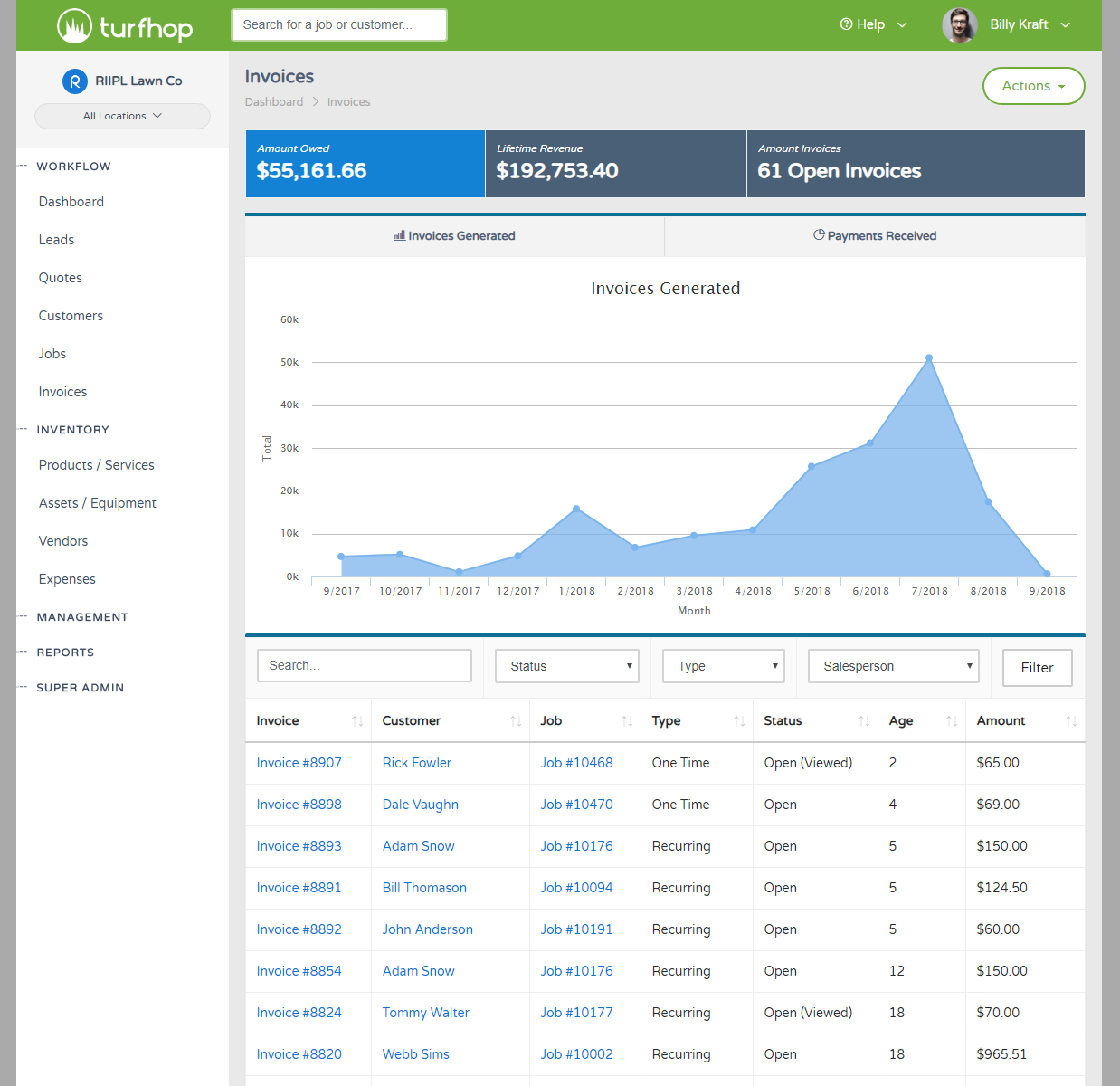Open the Salesperson filter dropdown

point(894,666)
